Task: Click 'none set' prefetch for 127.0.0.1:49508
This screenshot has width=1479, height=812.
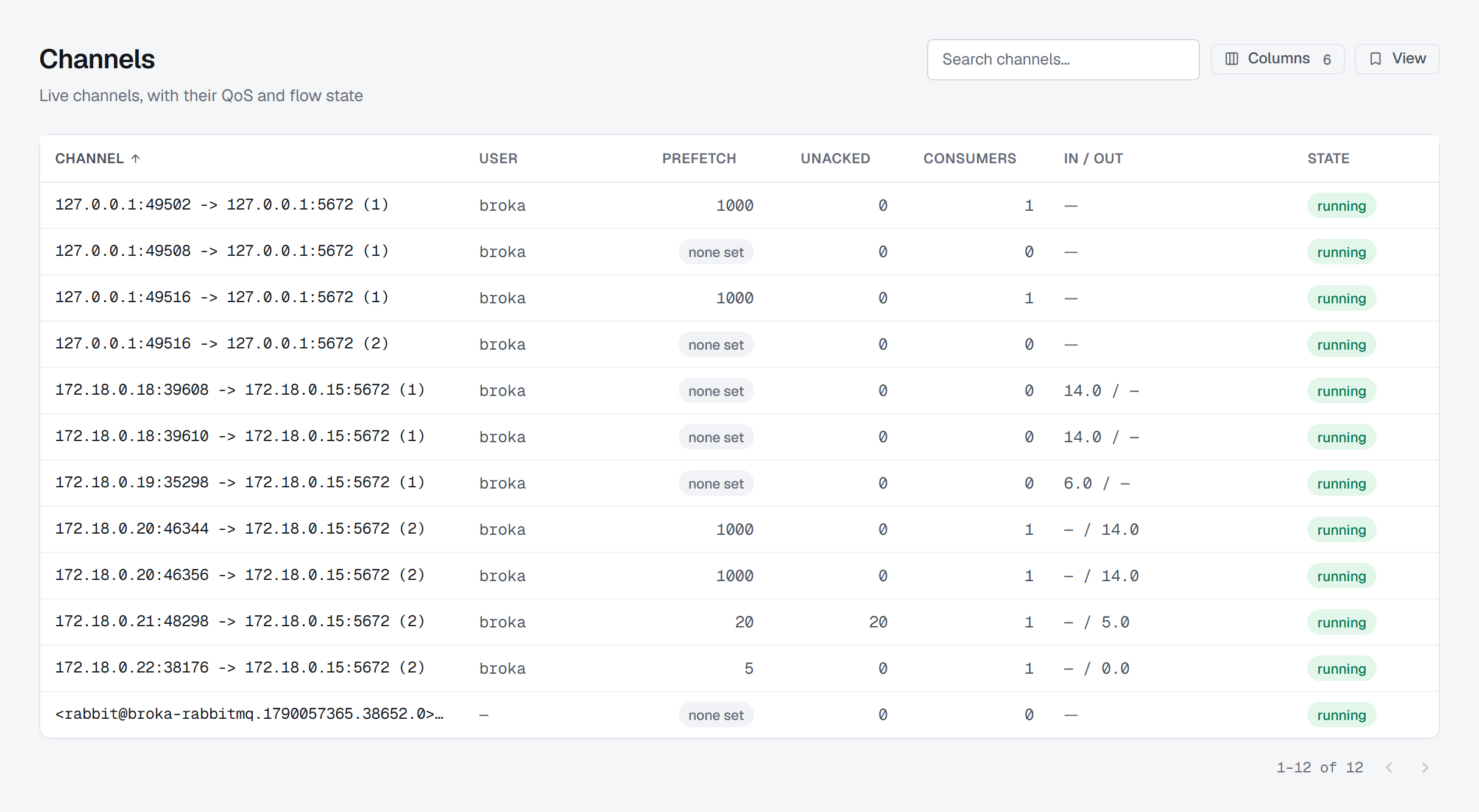Action: pyautogui.click(x=716, y=252)
